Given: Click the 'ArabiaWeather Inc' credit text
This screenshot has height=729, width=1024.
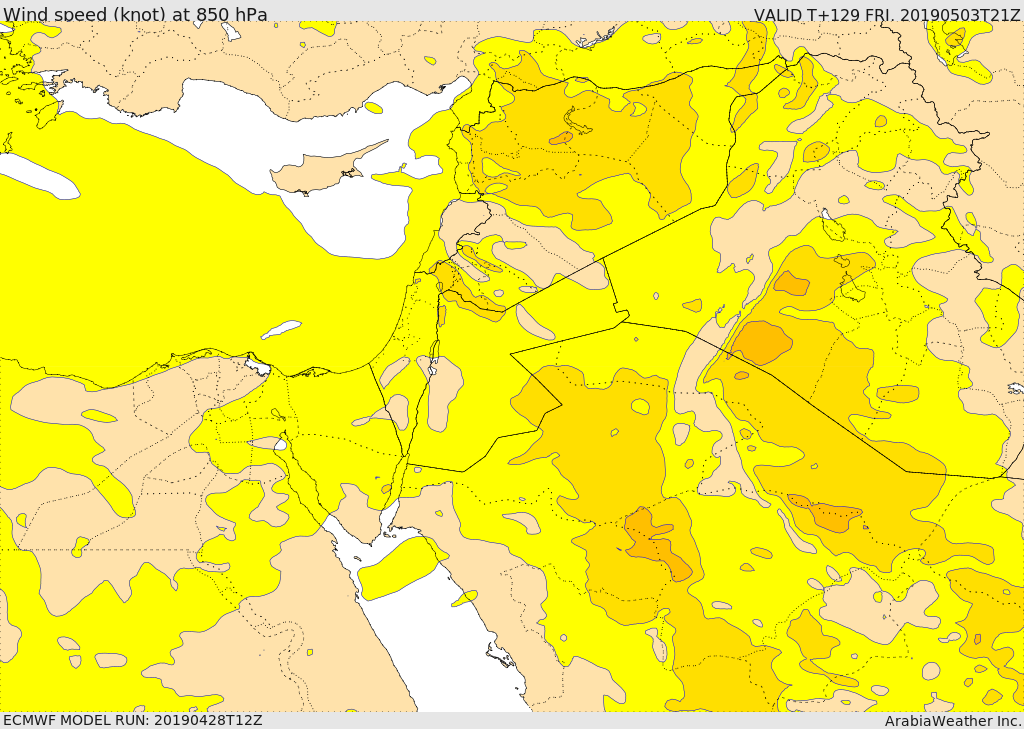Looking at the screenshot, I should (x=951, y=721).
